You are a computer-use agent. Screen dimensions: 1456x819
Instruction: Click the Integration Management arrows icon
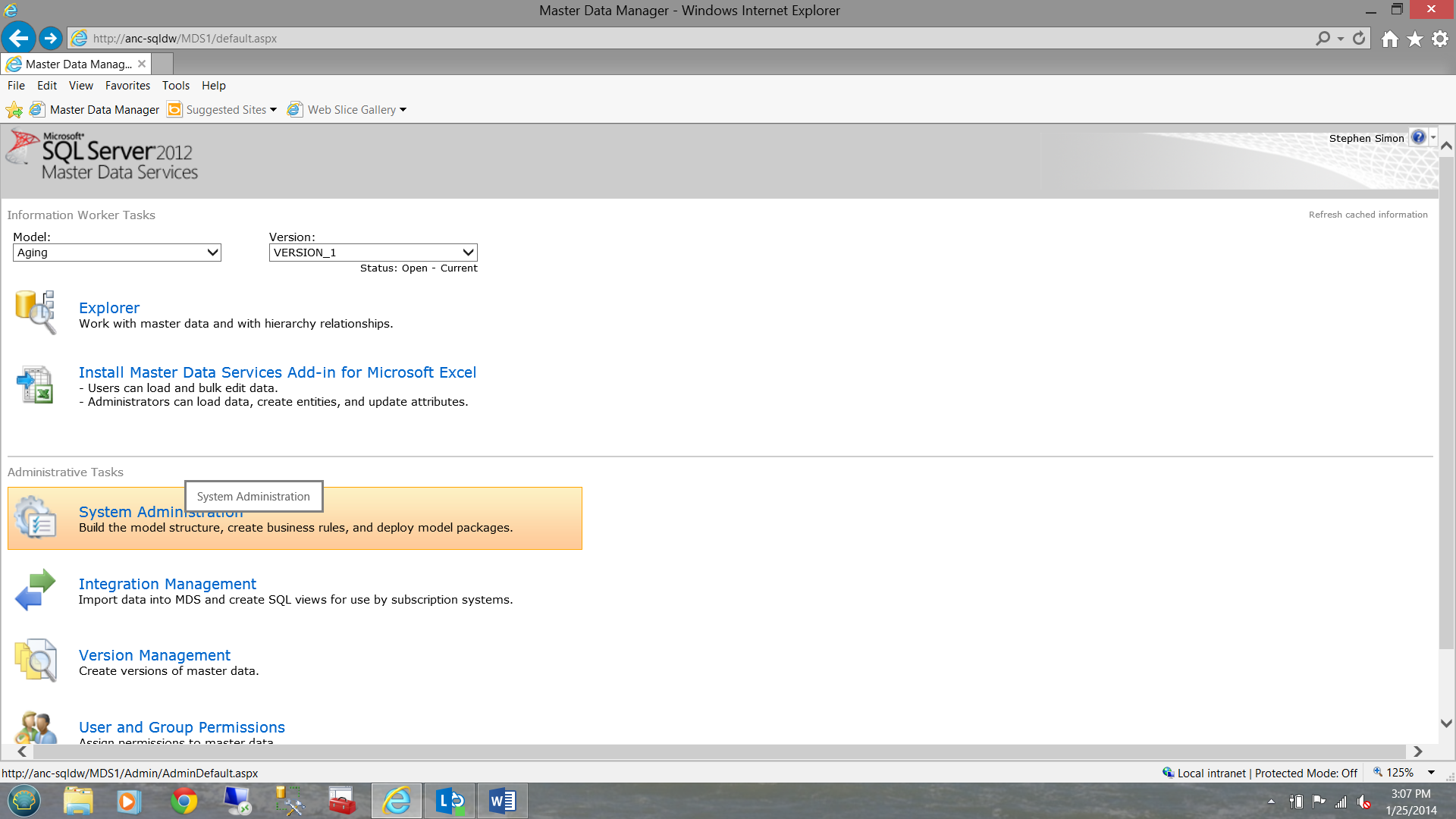[x=35, y=589]
